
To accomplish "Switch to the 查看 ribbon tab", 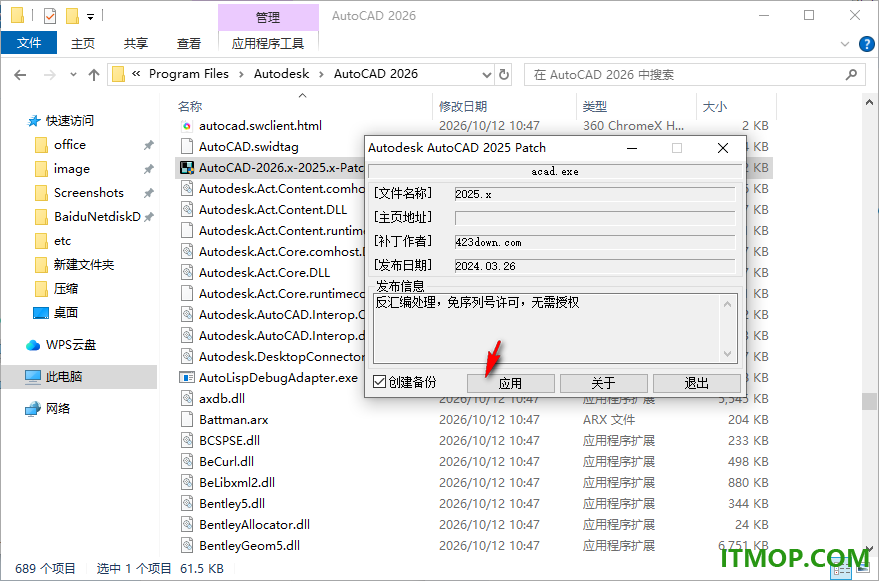I will (188, 43).
